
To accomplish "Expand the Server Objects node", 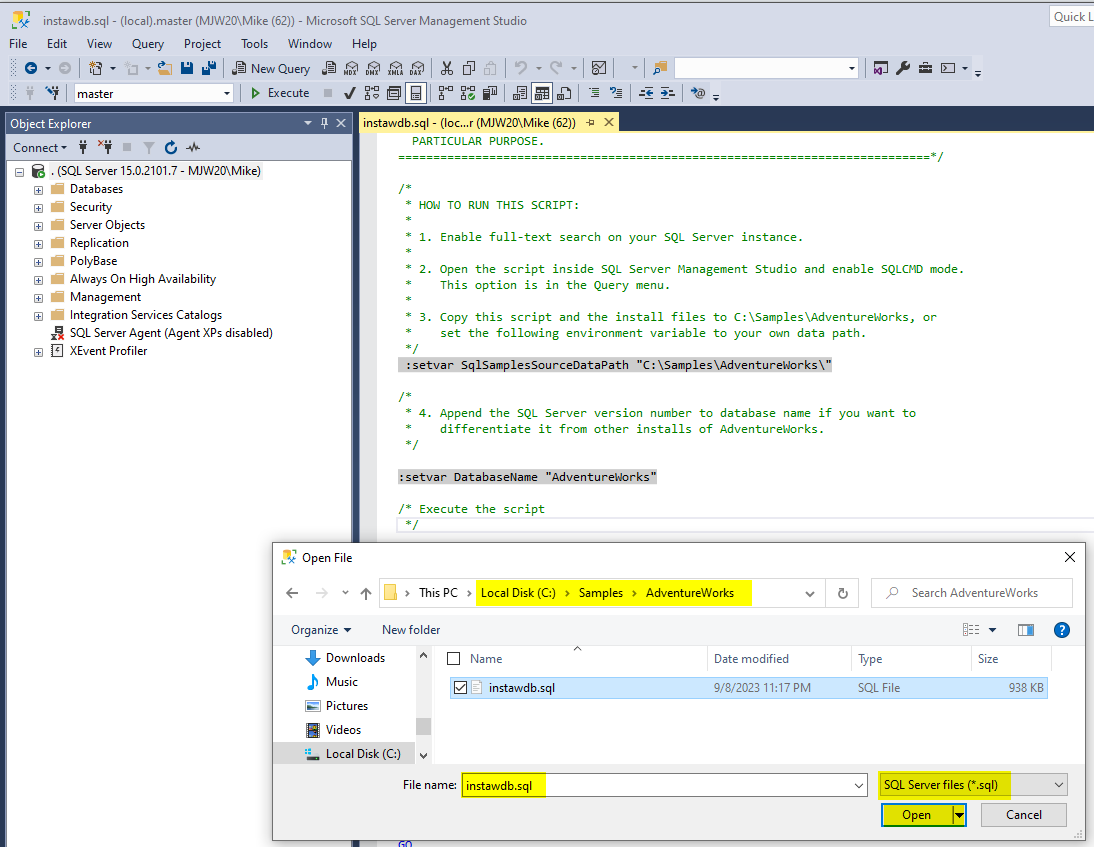I will click(x=38, y=226).
